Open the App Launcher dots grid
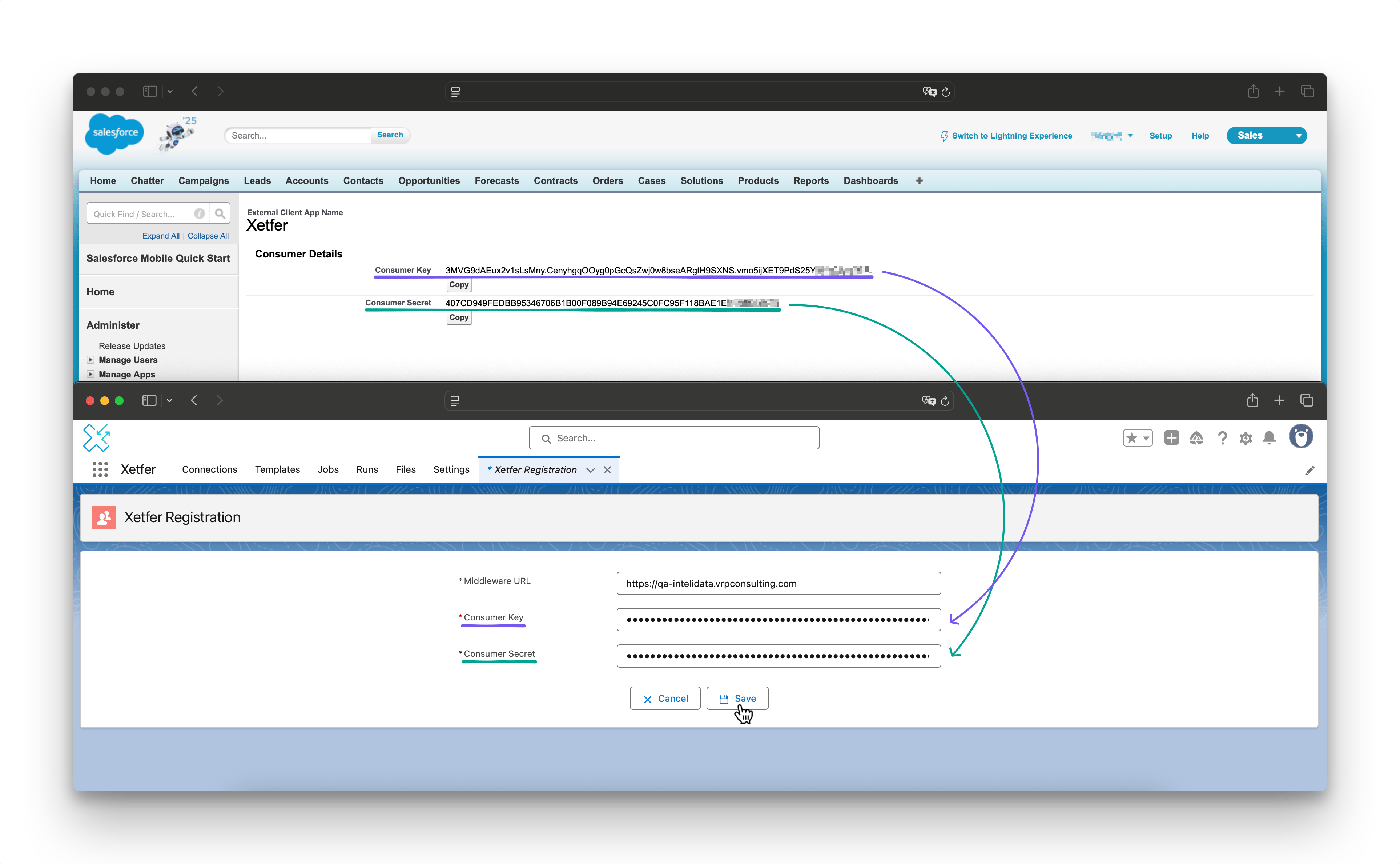 coord(100,469)
